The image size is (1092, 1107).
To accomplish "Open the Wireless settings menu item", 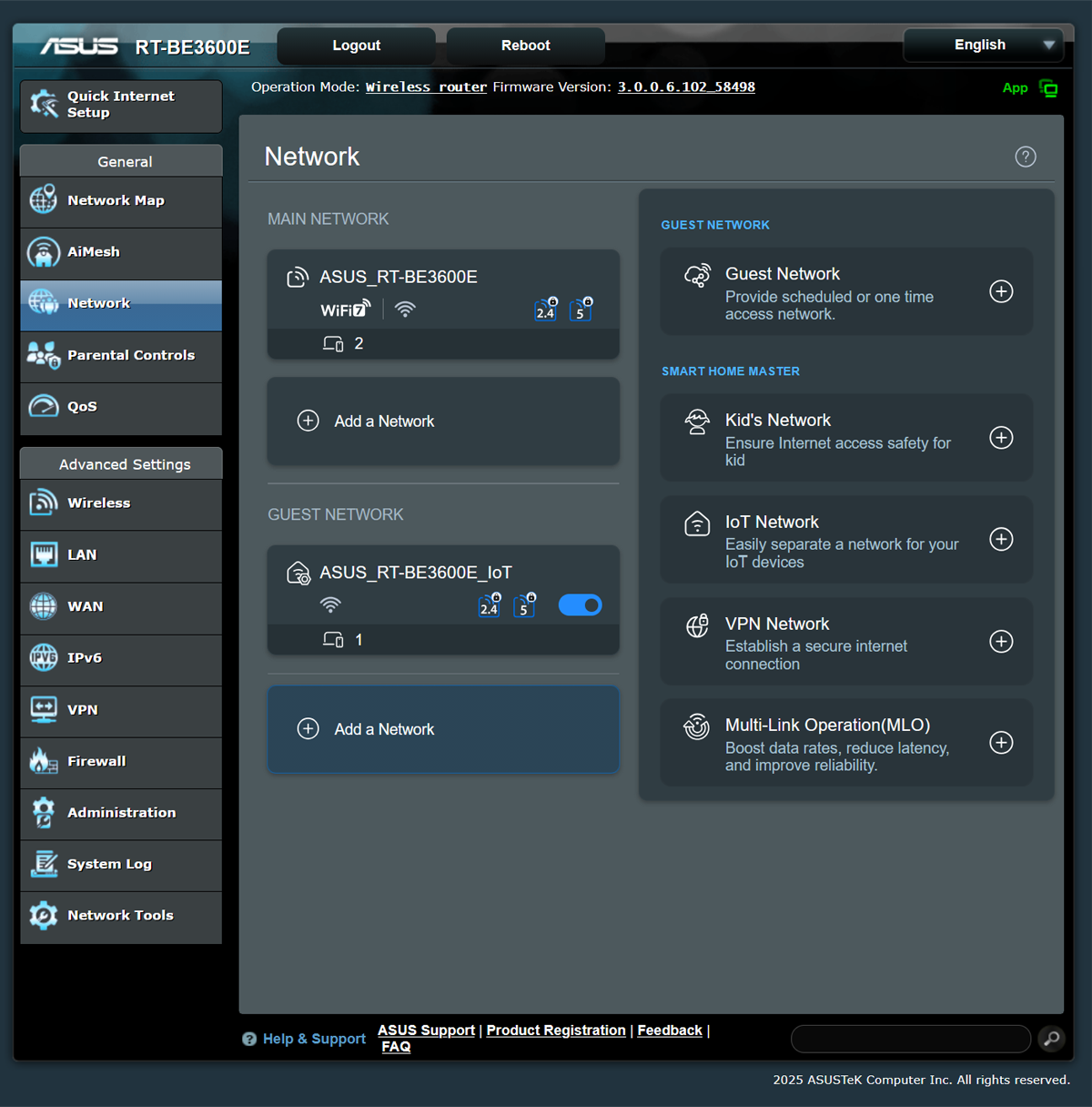I will [x=121, y=503].
